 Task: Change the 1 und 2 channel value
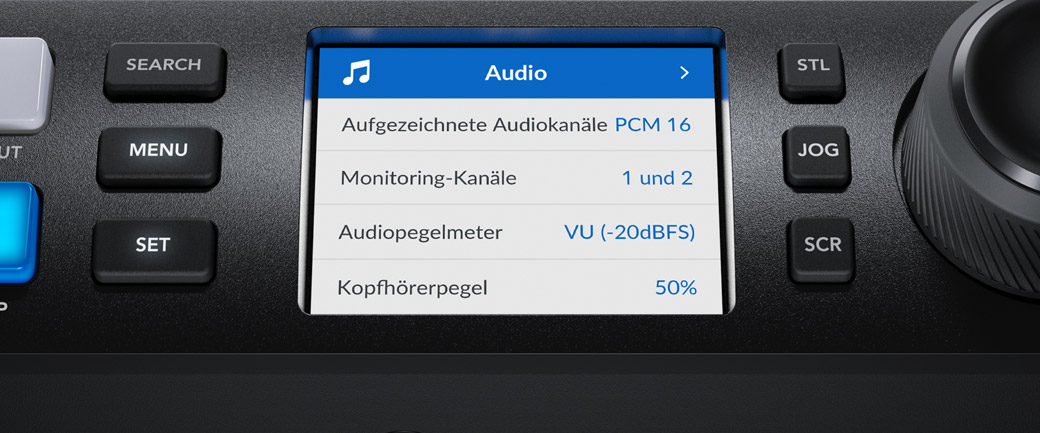657,178
